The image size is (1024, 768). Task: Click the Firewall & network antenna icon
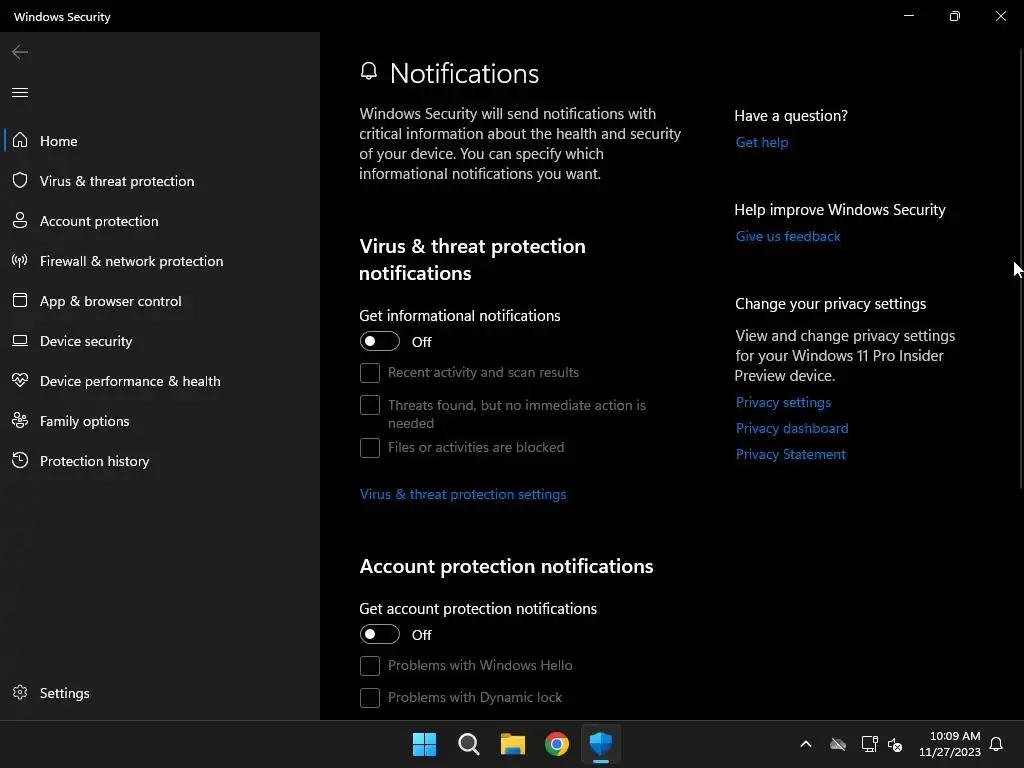tap(20, 261)
